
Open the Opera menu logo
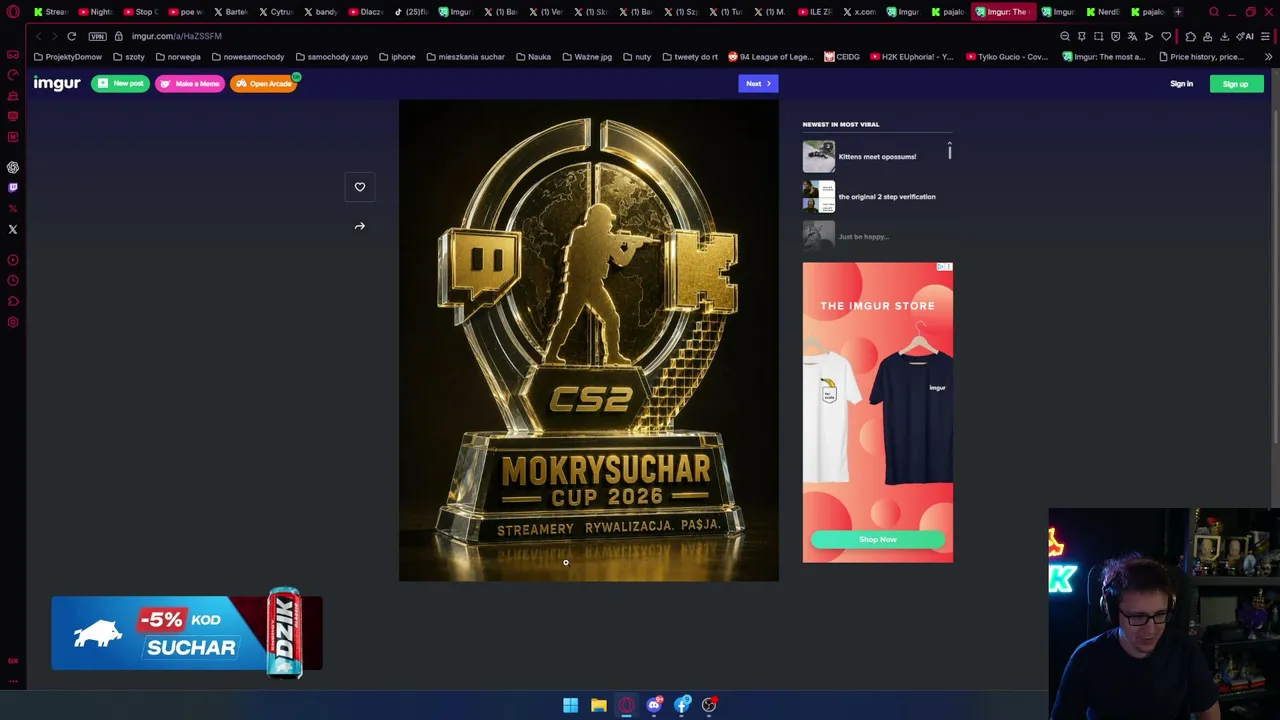point(13,12)
